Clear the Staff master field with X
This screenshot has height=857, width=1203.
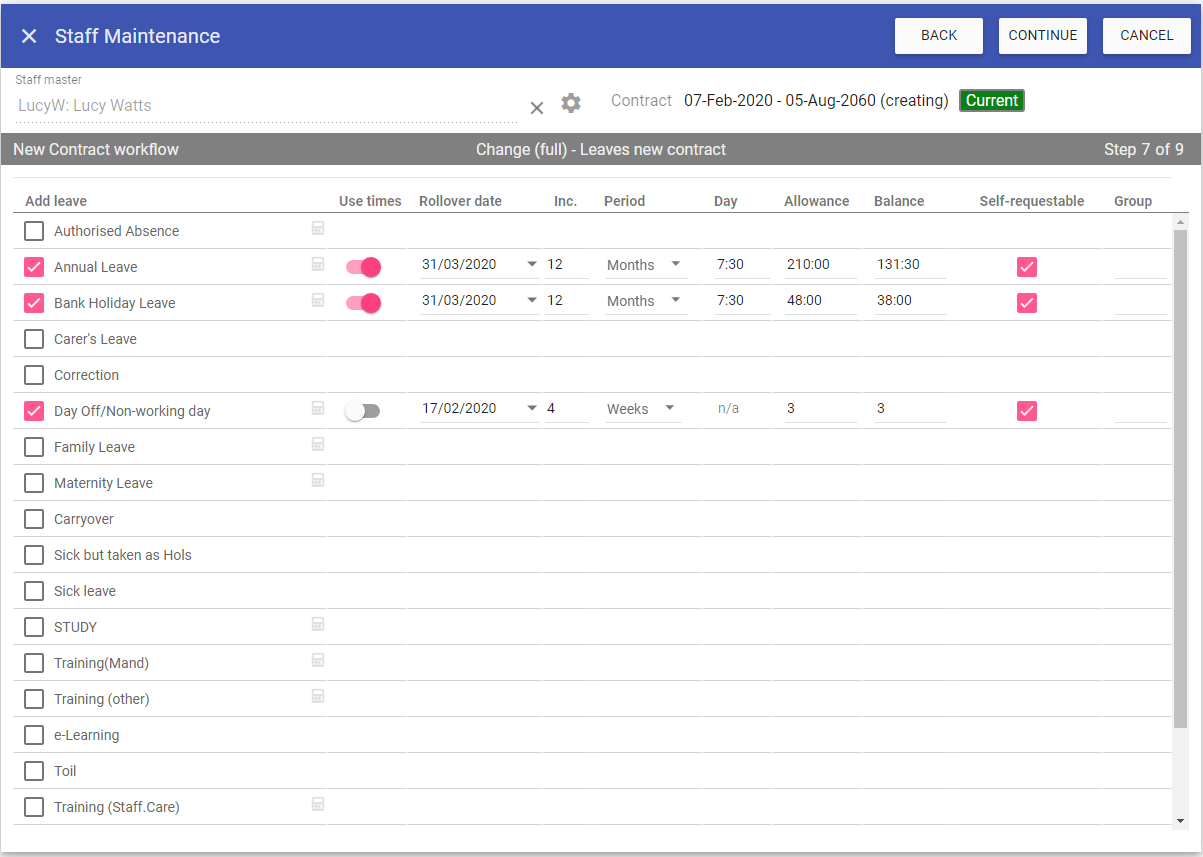[537, 108]
